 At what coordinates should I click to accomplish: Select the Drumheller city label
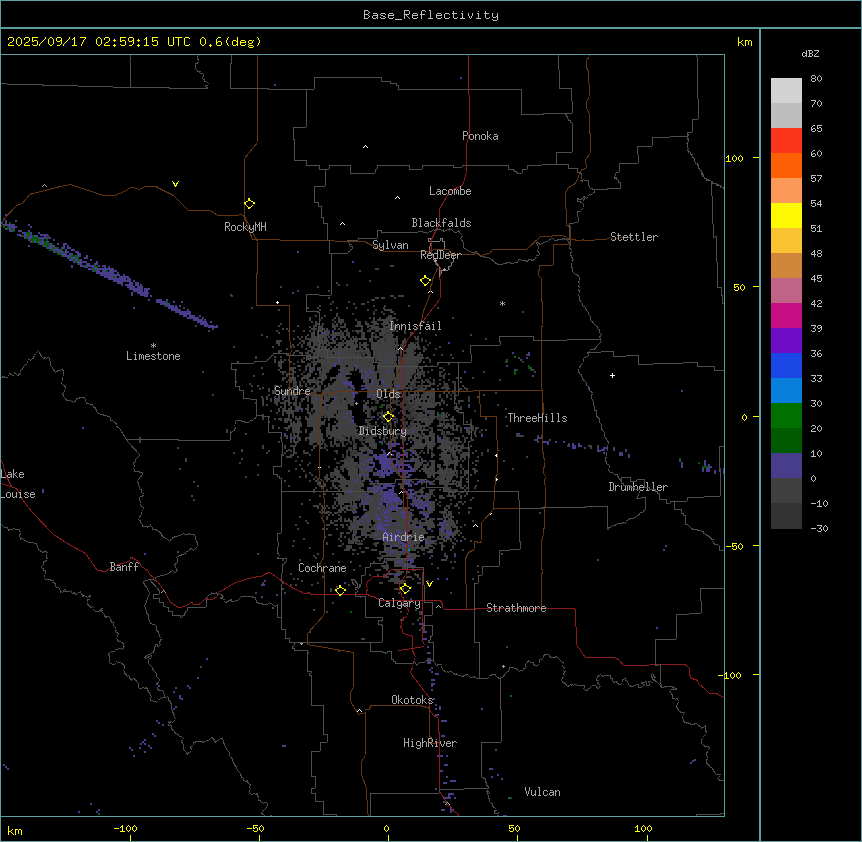click(637, 487)
